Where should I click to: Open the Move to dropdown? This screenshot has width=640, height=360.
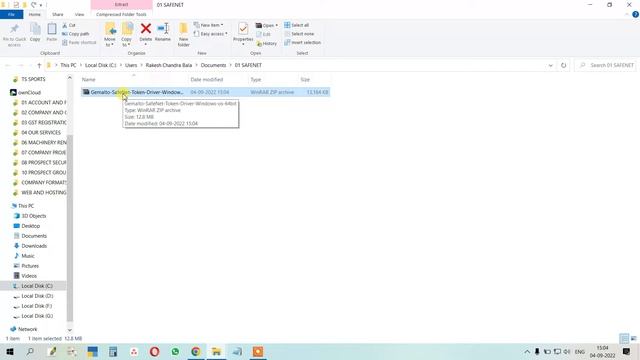110,35
